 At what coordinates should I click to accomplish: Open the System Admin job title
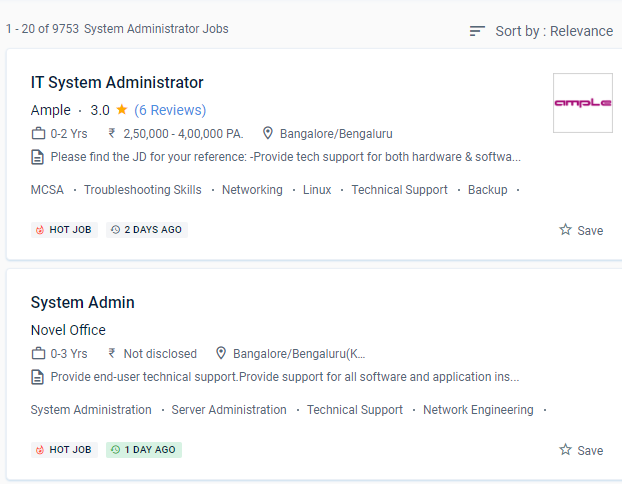click(x=83, y=303)
